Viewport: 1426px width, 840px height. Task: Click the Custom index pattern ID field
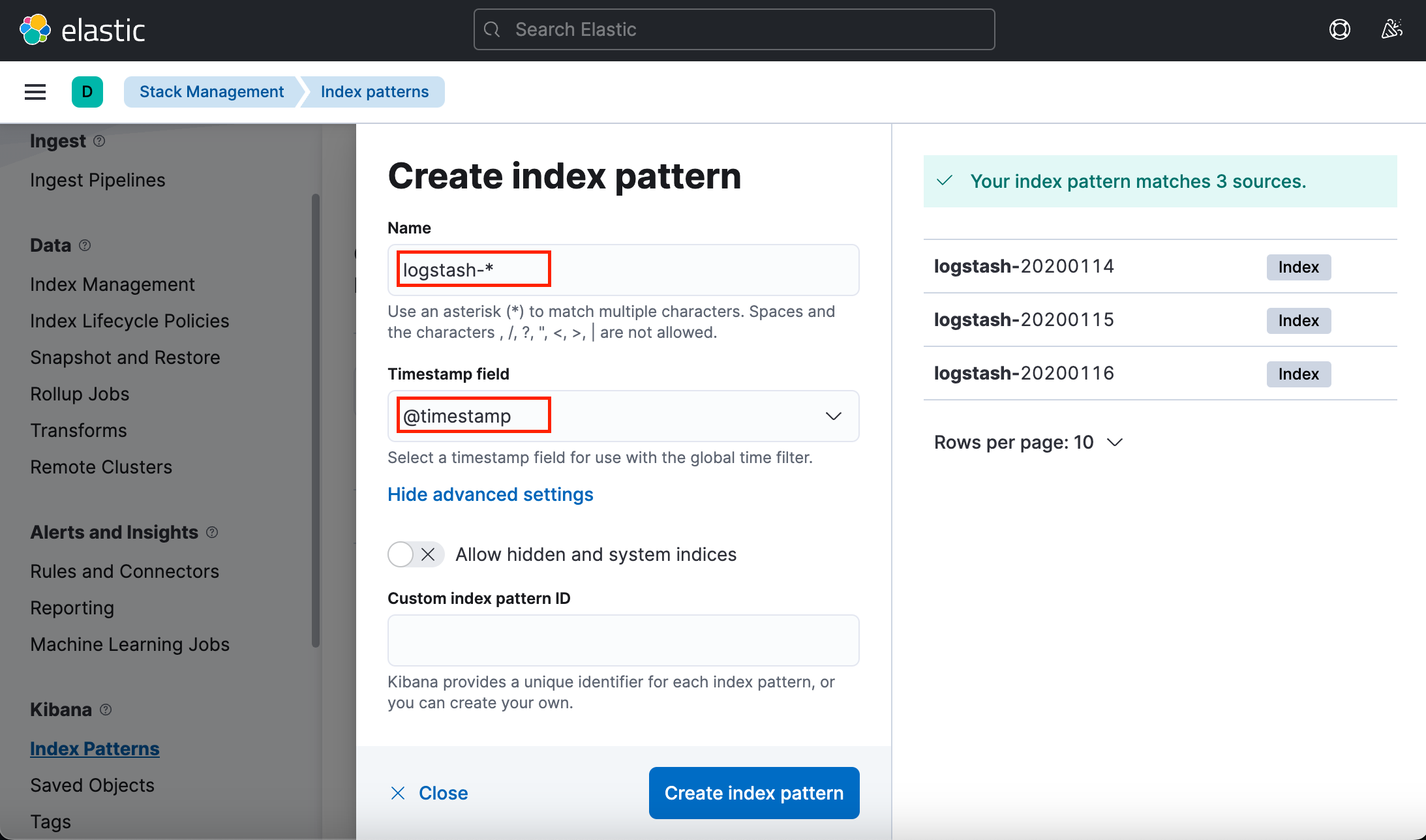pyautogui.click(x=623, y=640)
